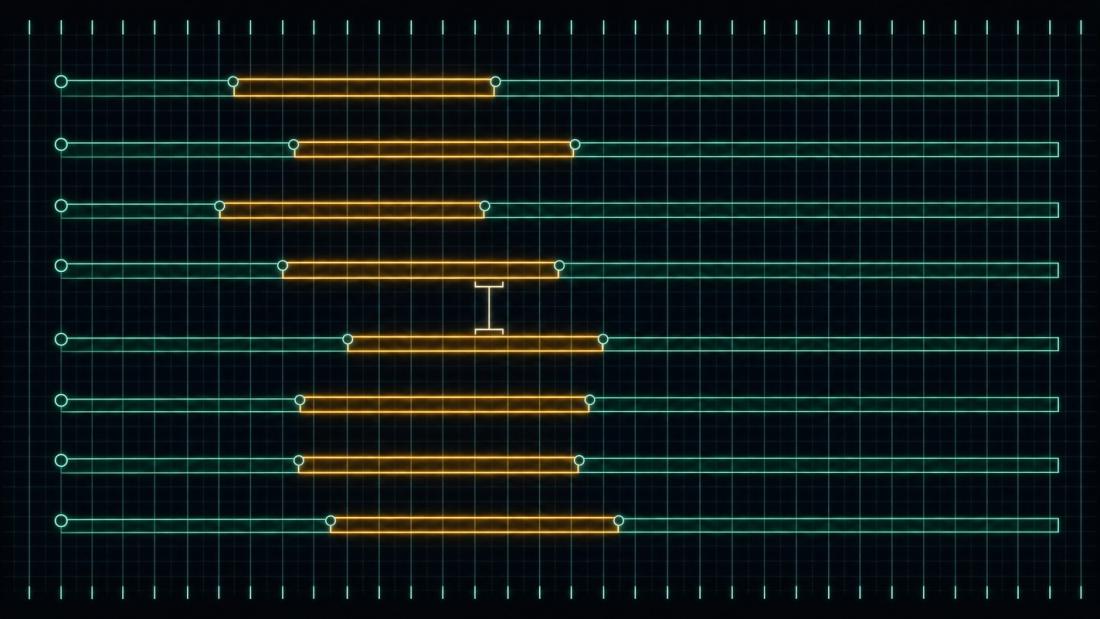The height and width of the screenshot is (619, 1100).
Task: Click the orange clip body in the fifth row
Action: click(x=475, y=344)
